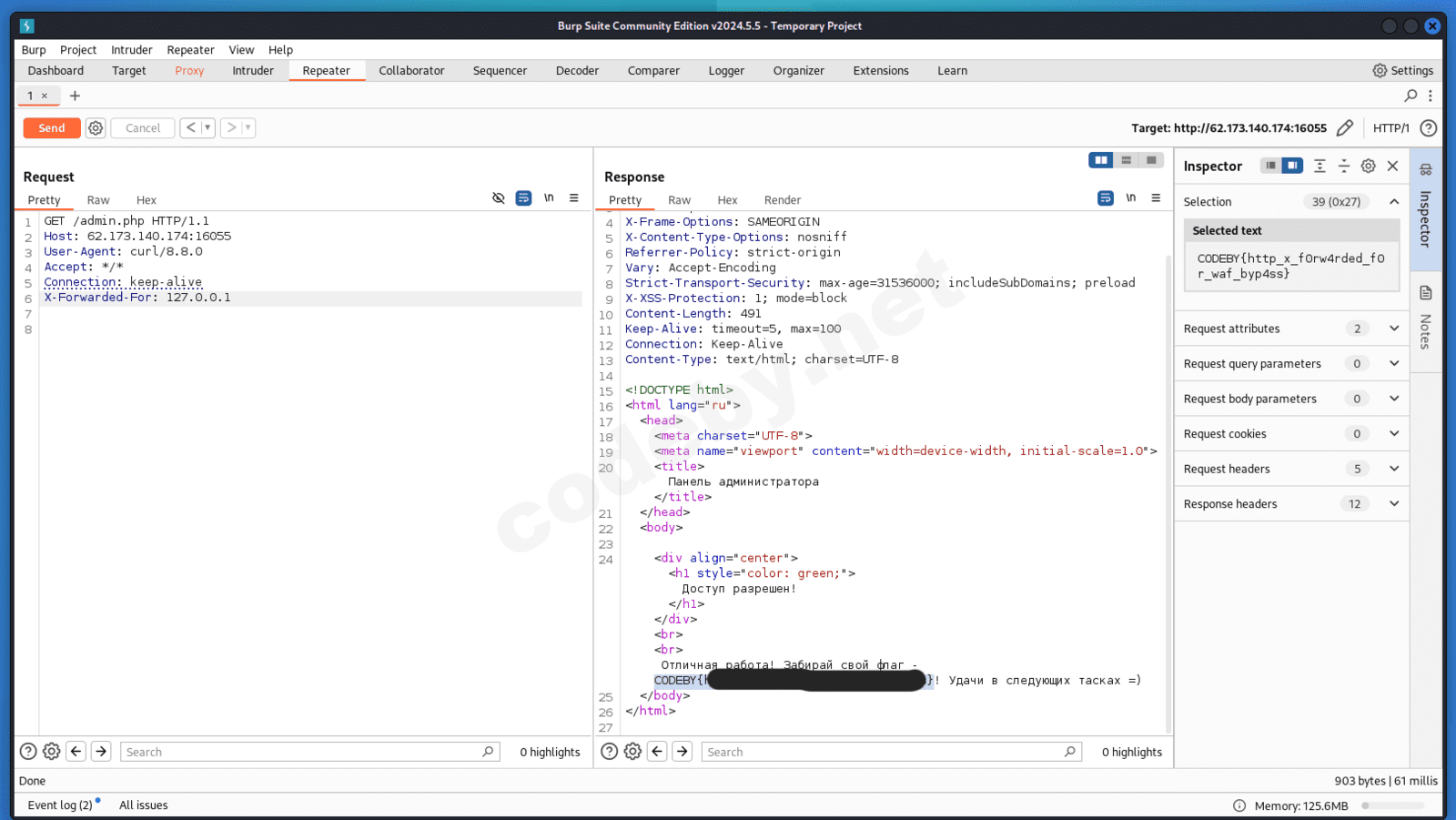Open the history back dropdown arrow
This screenshot has height=820, width=1456.
coord(207,128)
